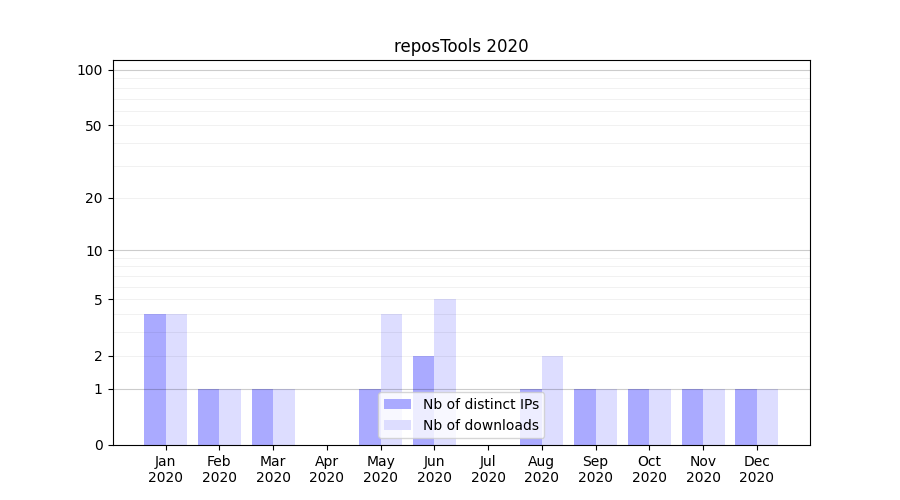Viewport: 900px width, 500px height.
Task: Select the Jul 2020 x-axis label
Action: click(x=488, y=469)
